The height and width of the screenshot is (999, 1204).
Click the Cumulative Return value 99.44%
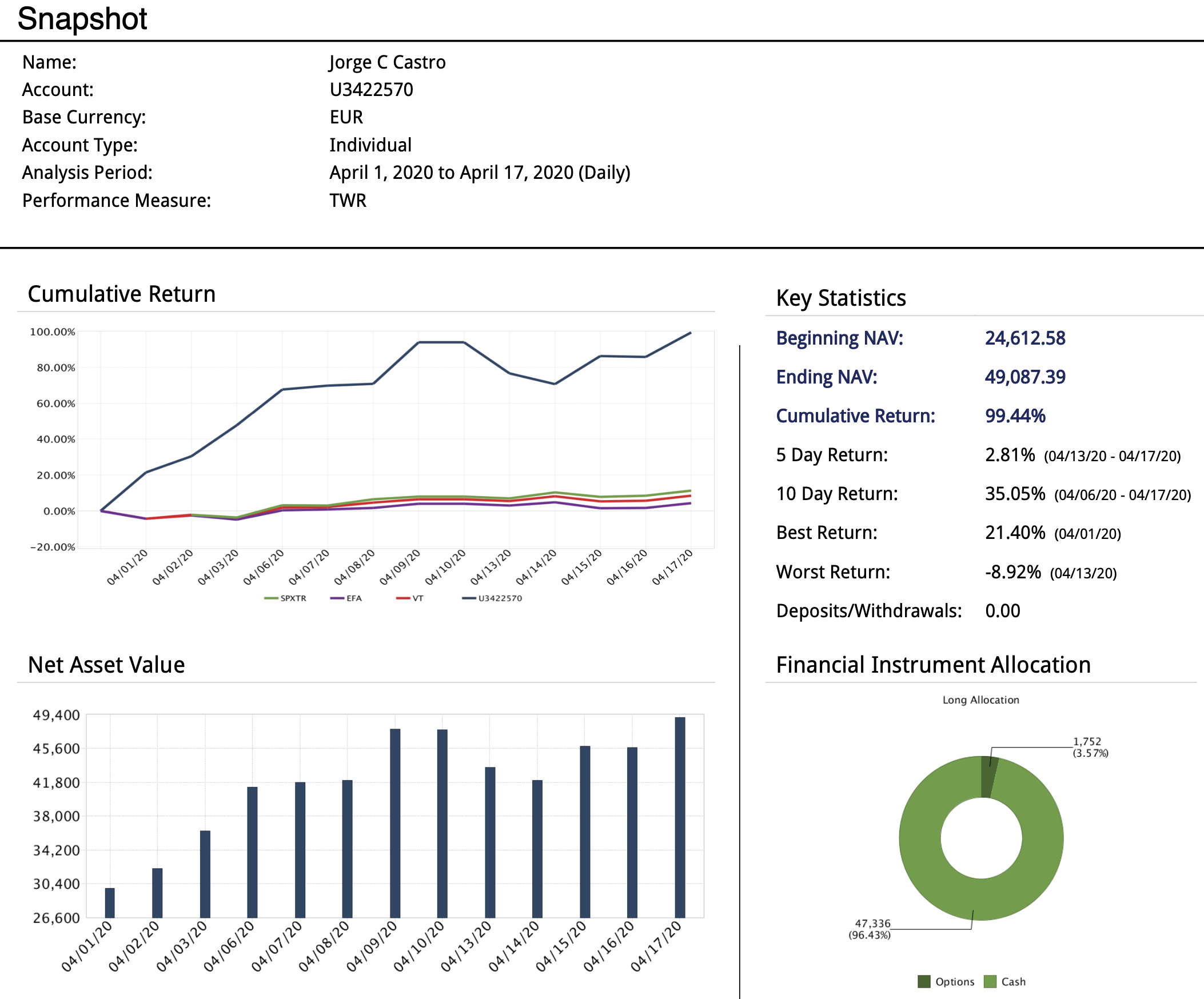[1015, 416]
